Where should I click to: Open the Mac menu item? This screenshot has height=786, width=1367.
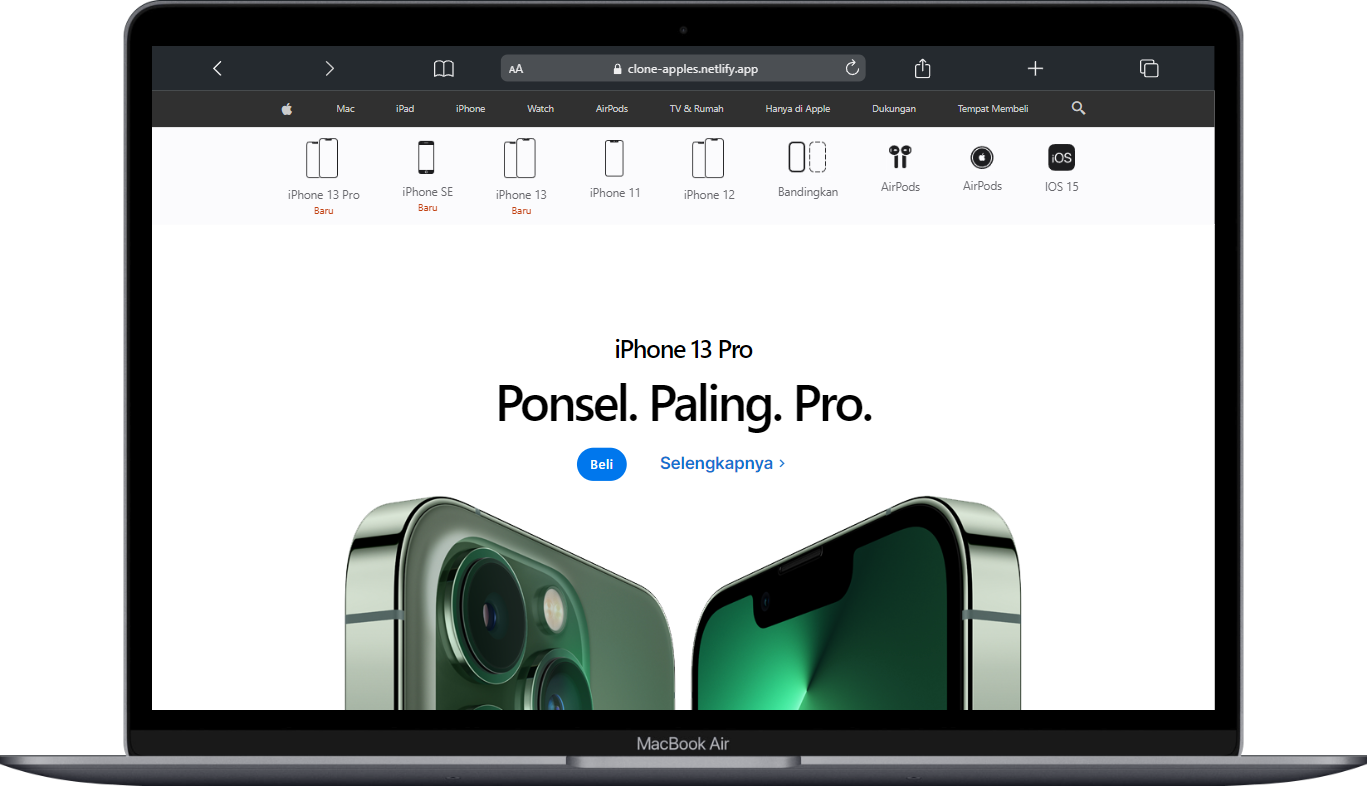point(345,109)
